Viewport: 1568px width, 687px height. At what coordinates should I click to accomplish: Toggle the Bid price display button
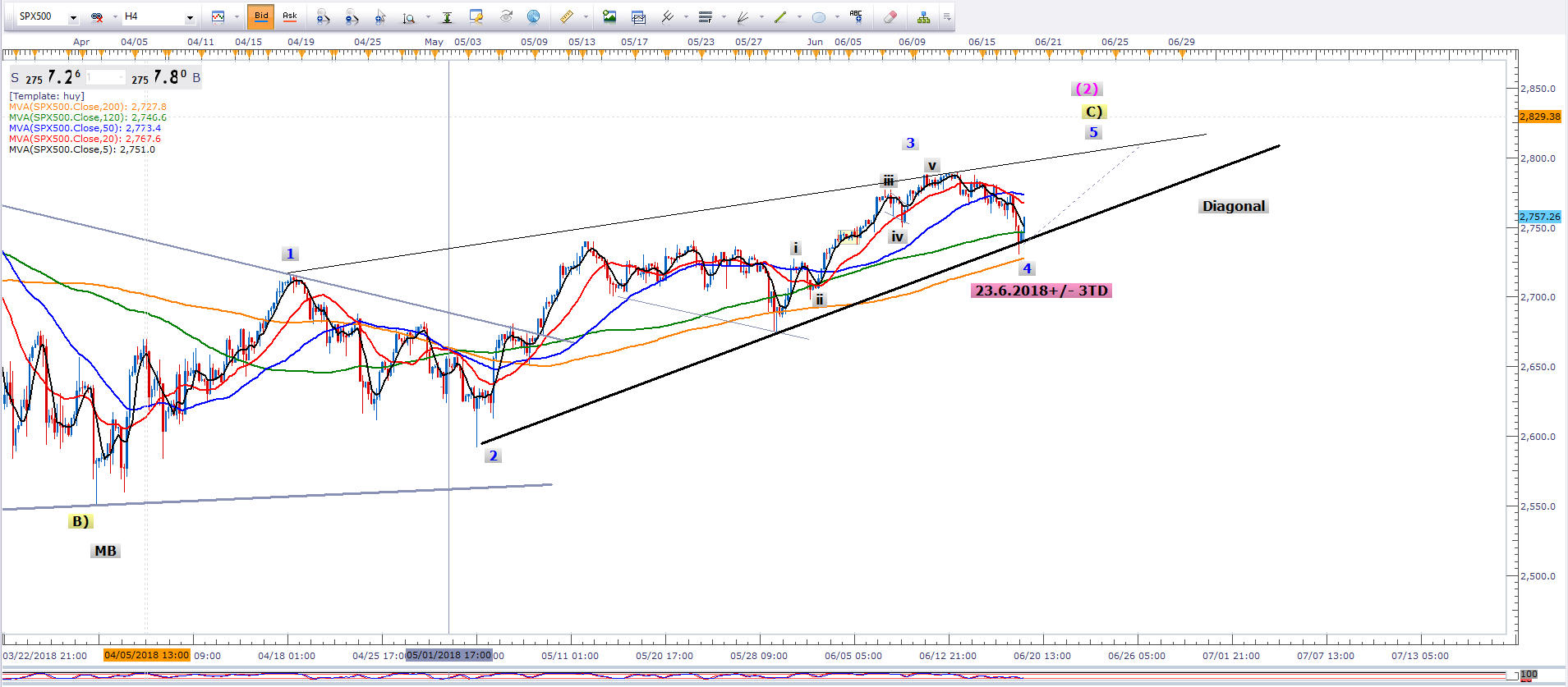point(260,16)
